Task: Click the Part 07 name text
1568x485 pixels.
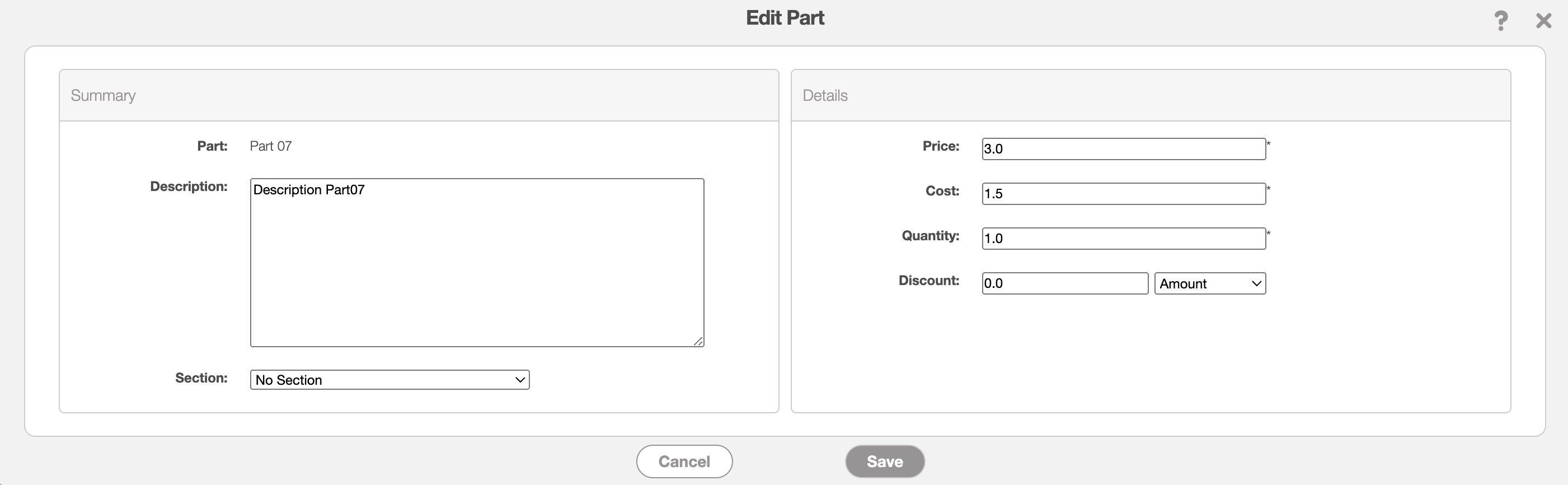Action: [270, 146]
